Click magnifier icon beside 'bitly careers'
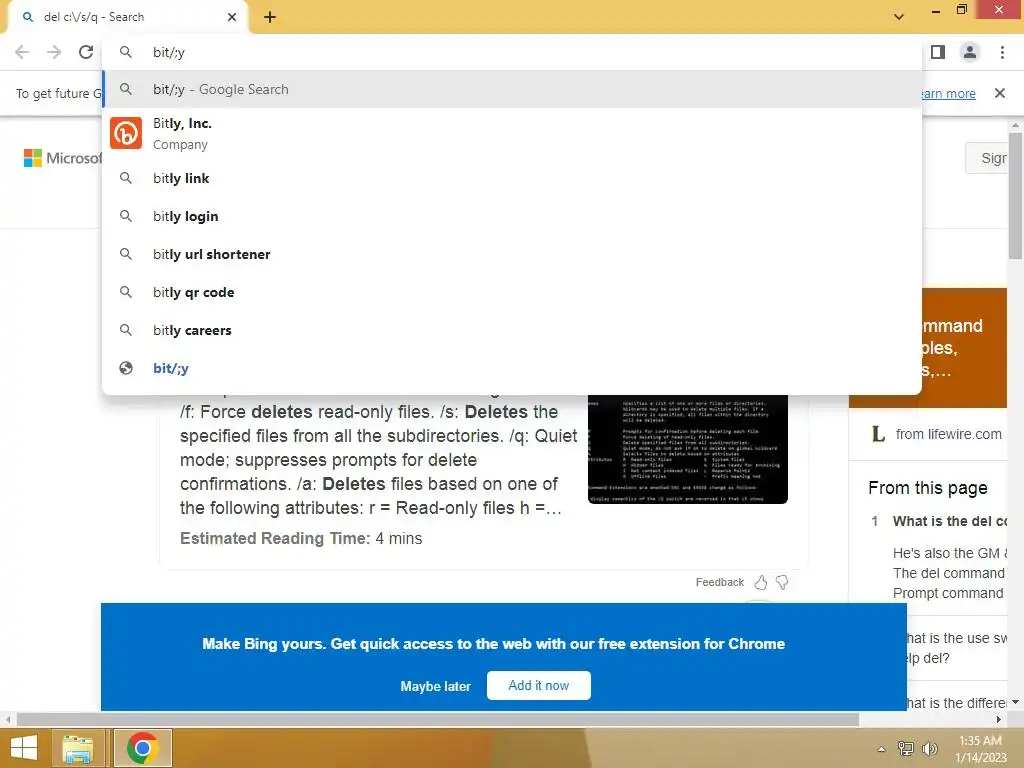 point(126,330)
